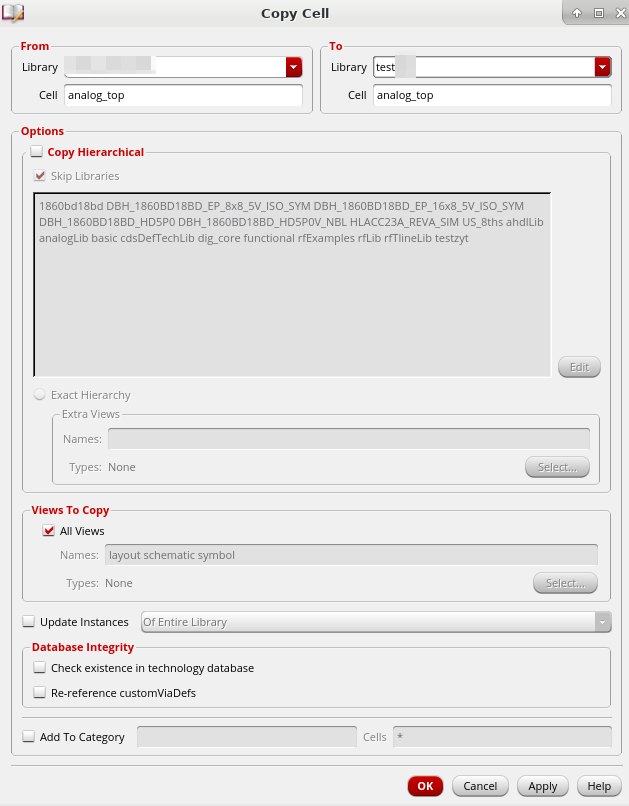Select the Exact Hierarchy radio button
Image resolution: width=629 pixels, height=806 pixels.
(x=40, y=395)
